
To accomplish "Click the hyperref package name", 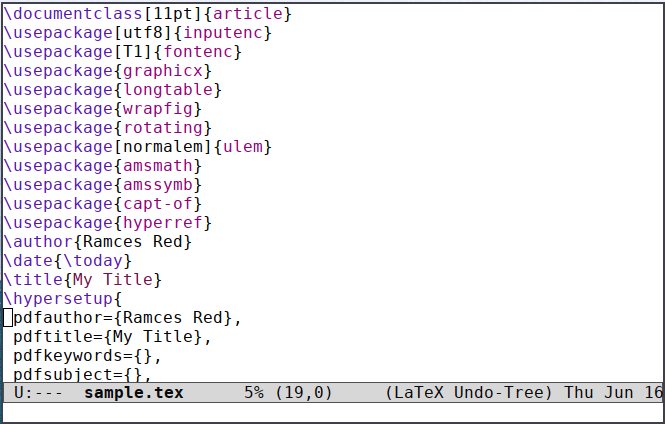I will point(163,223).
